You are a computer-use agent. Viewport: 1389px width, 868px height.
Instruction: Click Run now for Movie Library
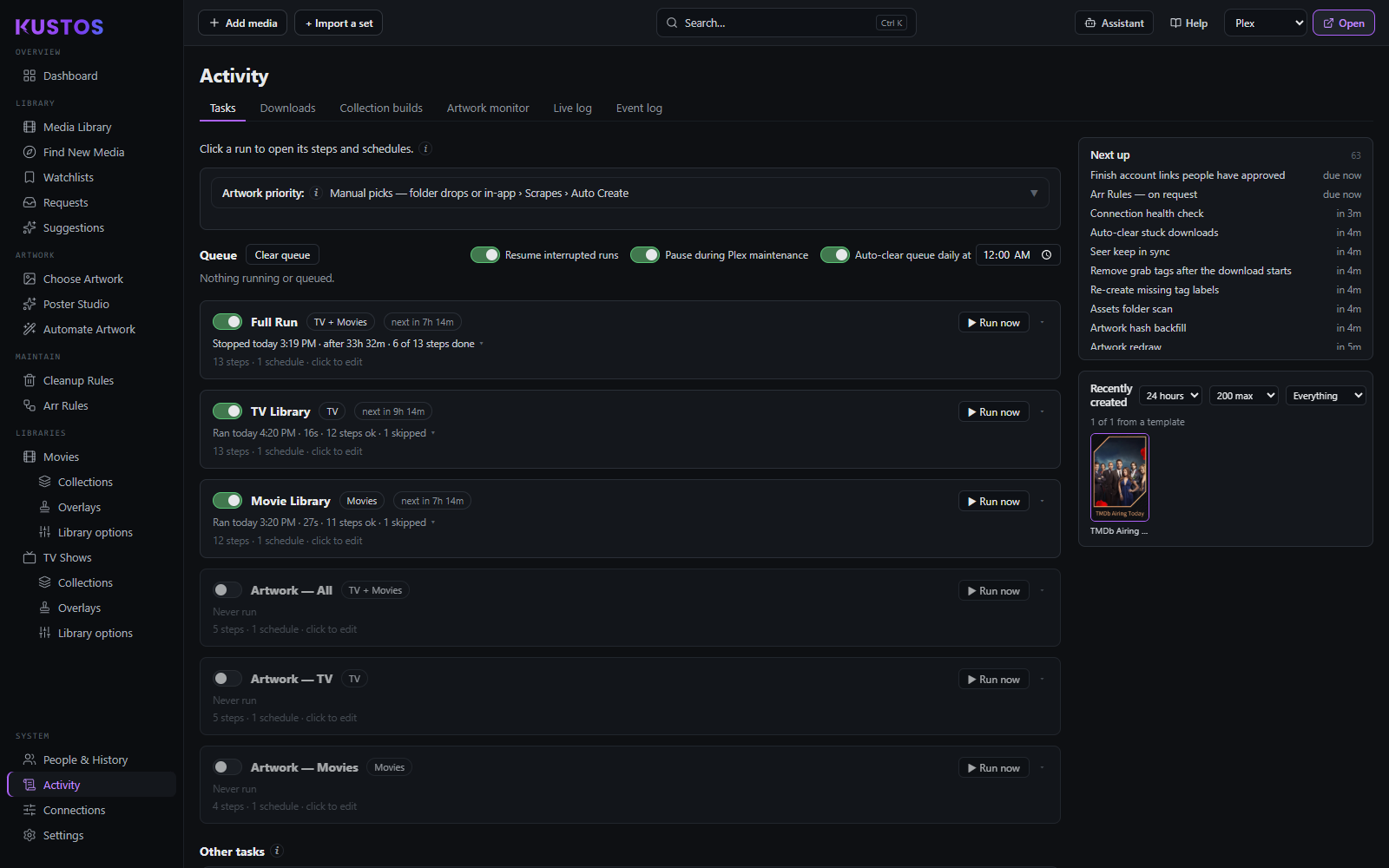tap(994, 502)
